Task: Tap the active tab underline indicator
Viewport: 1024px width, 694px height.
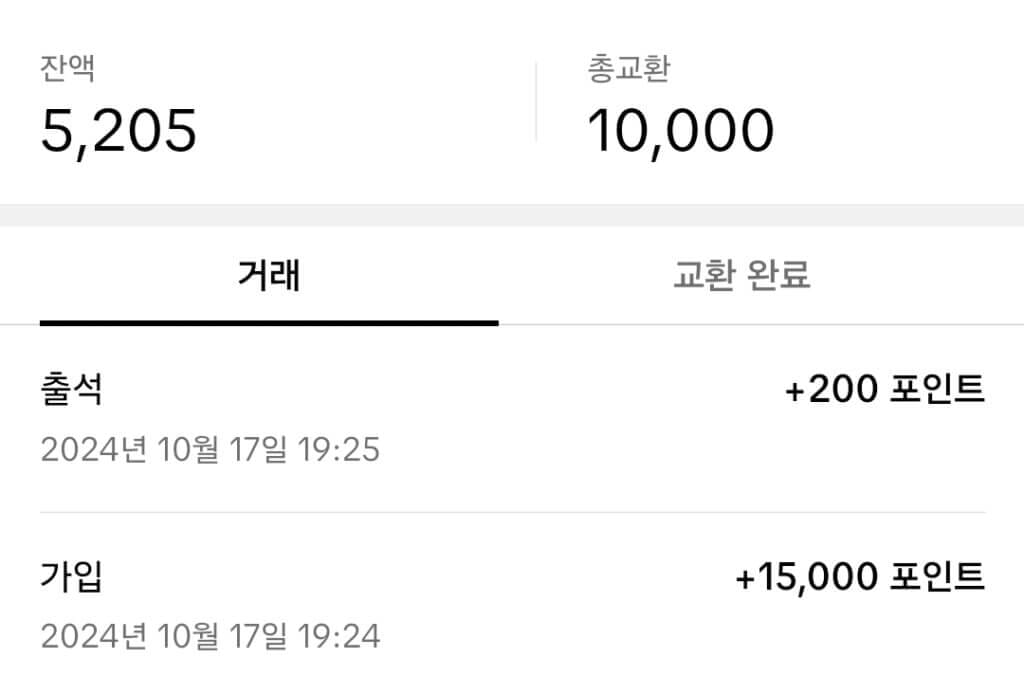Action: (268, 321)
